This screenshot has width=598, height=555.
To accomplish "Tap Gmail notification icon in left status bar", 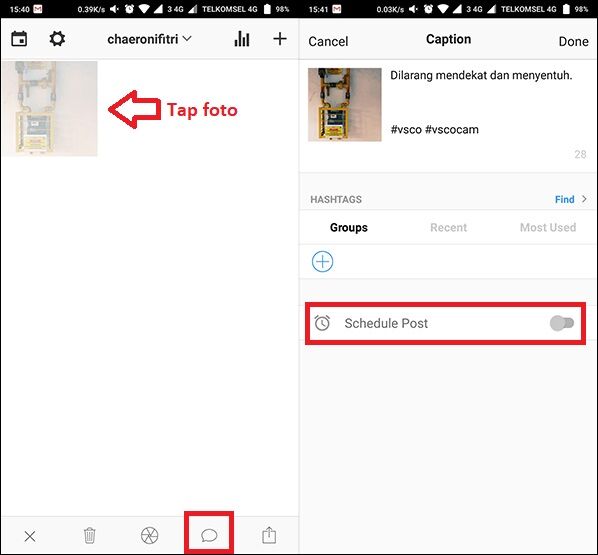I will coord(38,9).
